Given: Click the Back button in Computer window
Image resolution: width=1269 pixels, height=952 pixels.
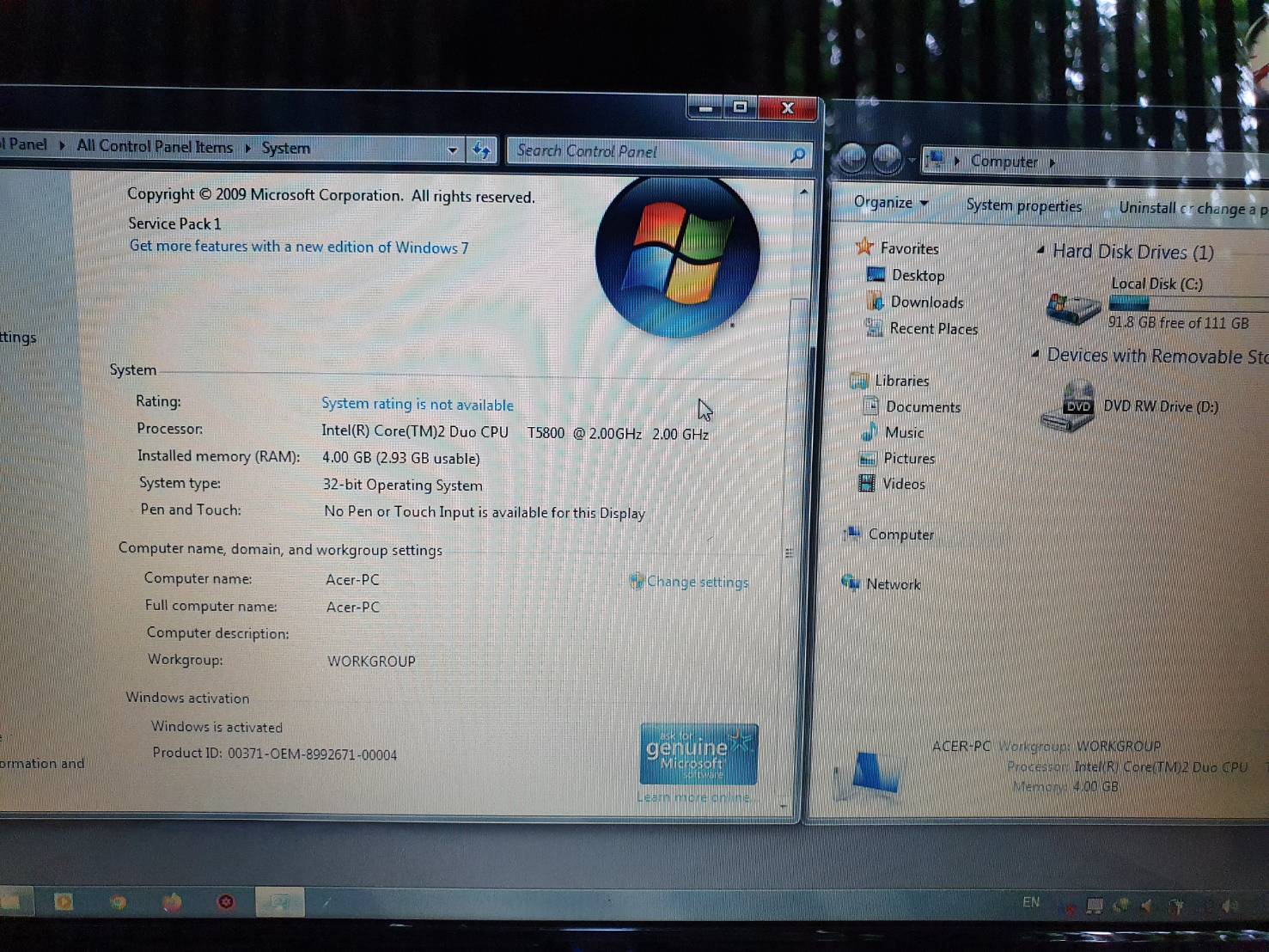Looking at the screenshot, I should pos(851,158).
